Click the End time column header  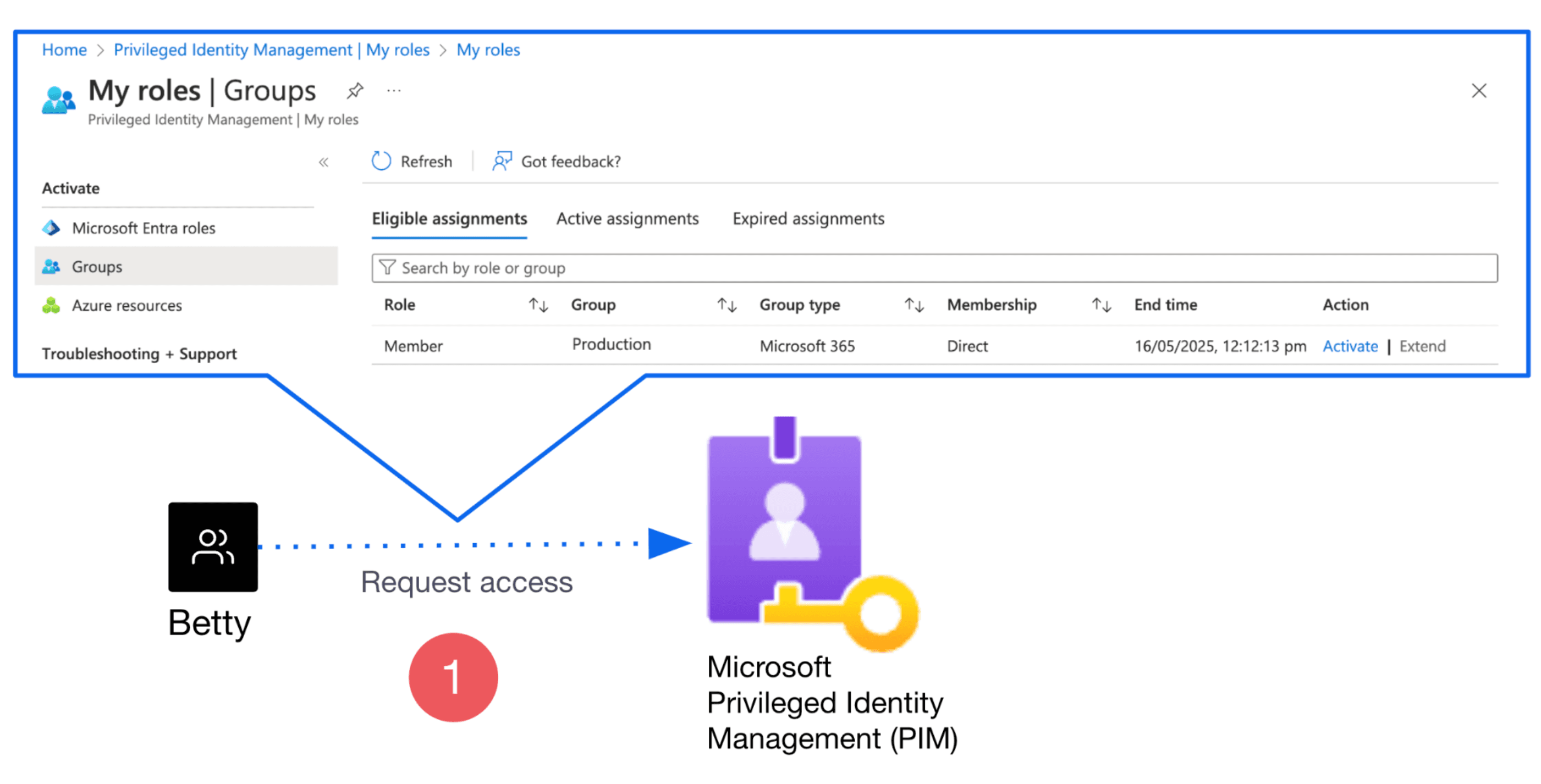pyautogui.click(x=1165, y=305)
